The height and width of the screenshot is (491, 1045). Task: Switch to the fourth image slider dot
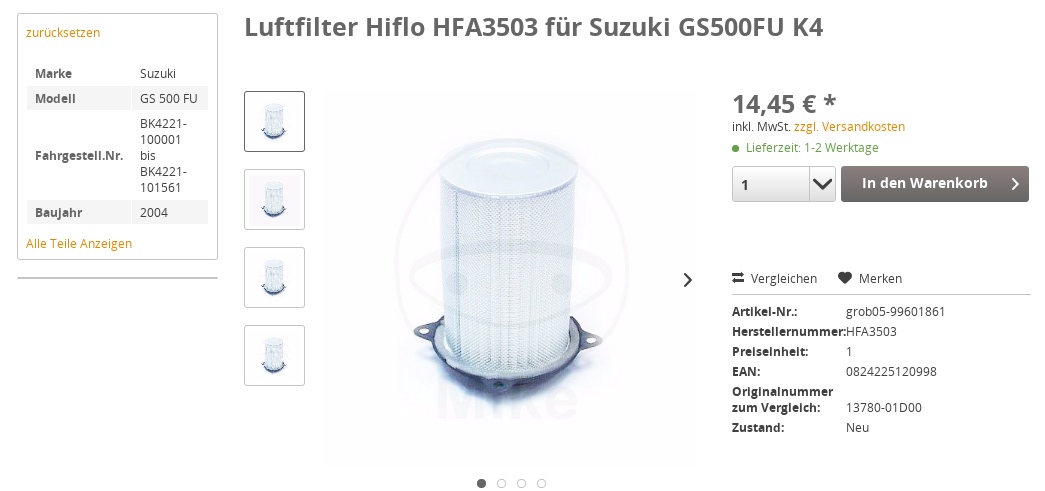tap(541, 484)
